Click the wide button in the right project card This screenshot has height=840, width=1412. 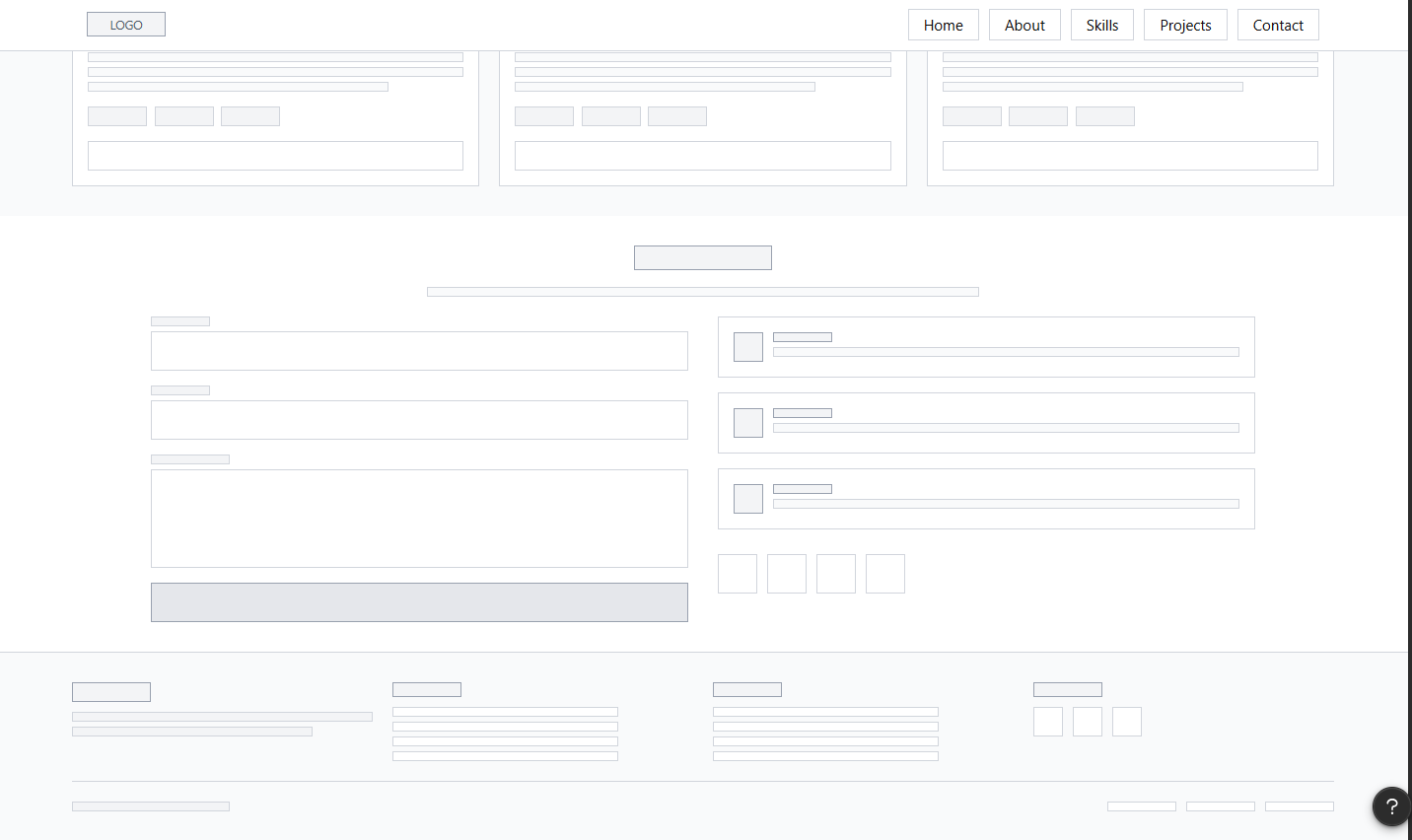pyautogui.click(x=1130, y=156)
